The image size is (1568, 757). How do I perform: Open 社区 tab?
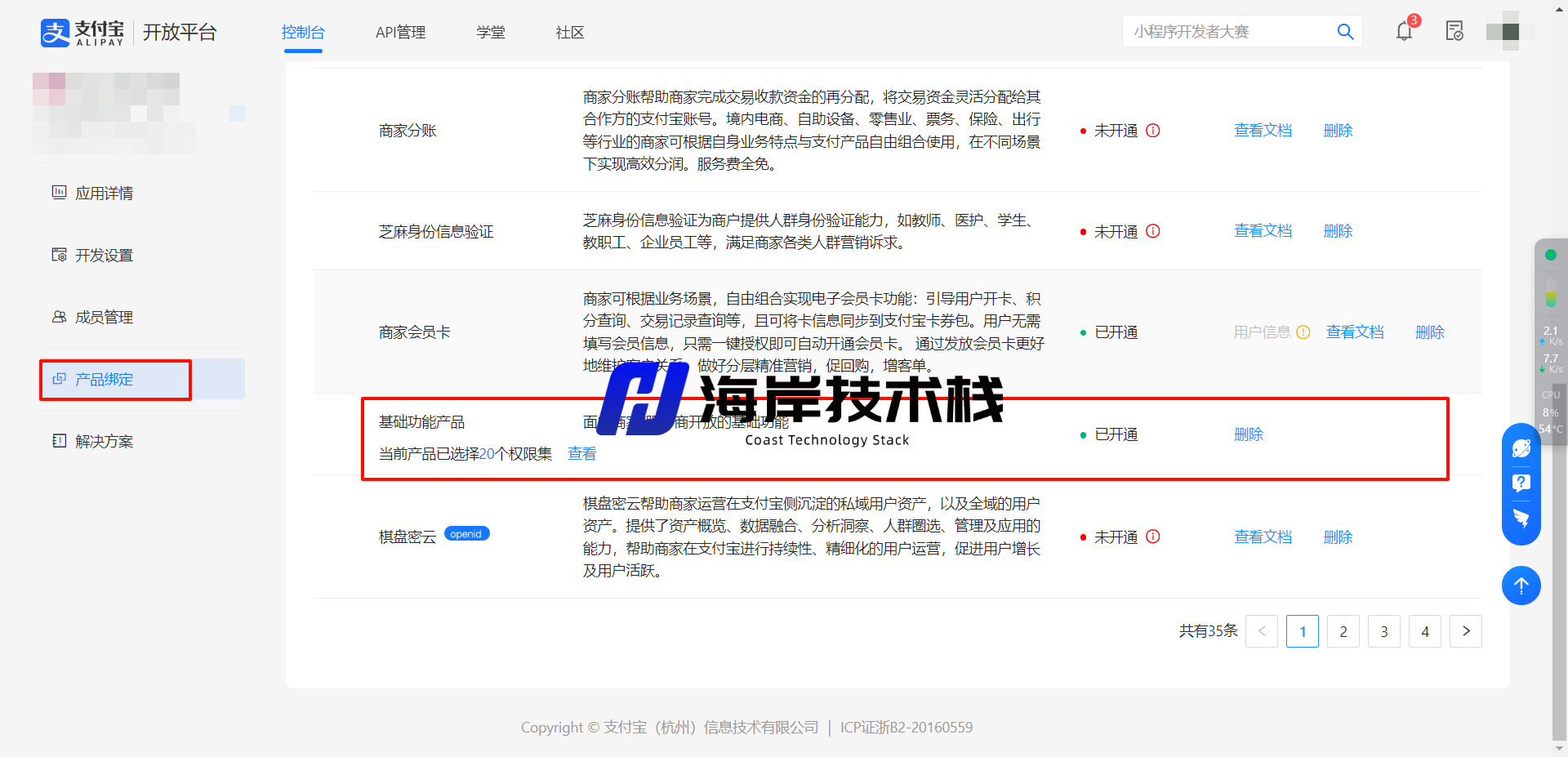[570, 32]
